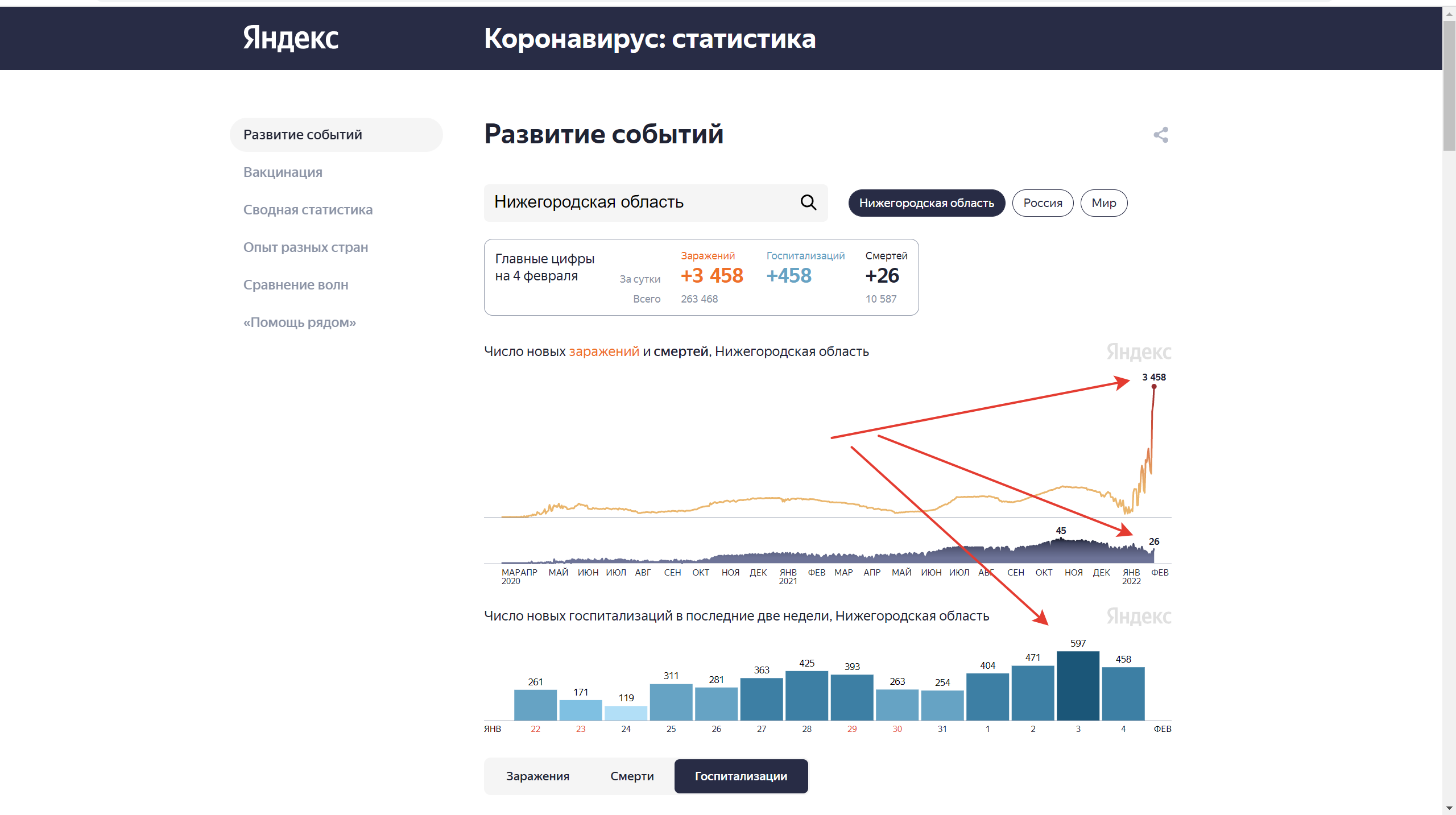The image size is (1456, 815).
Task: Click the '+26' daily deaths figure
Action: point(882,276)
